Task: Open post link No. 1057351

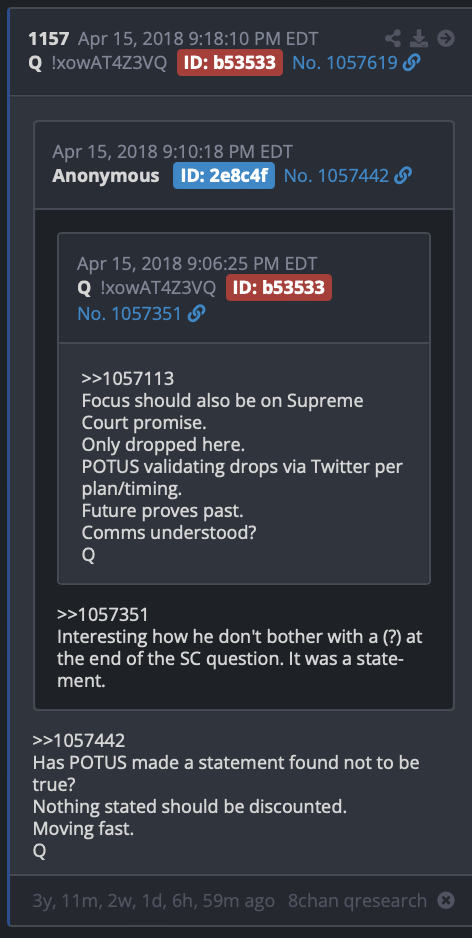Action: (x=129, y=313)
